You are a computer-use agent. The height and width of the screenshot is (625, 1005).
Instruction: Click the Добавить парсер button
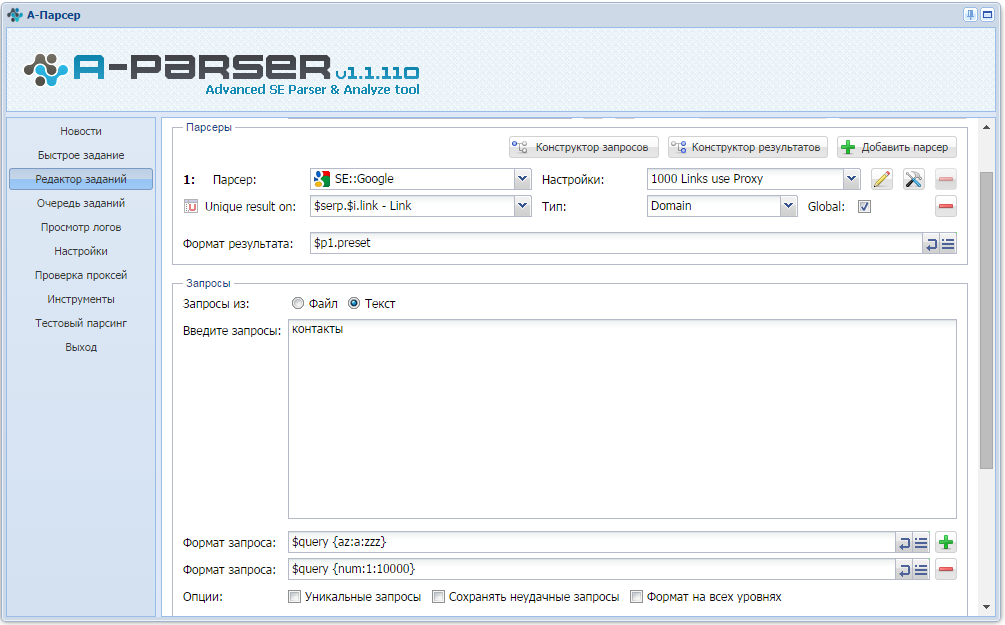[897, 147]
